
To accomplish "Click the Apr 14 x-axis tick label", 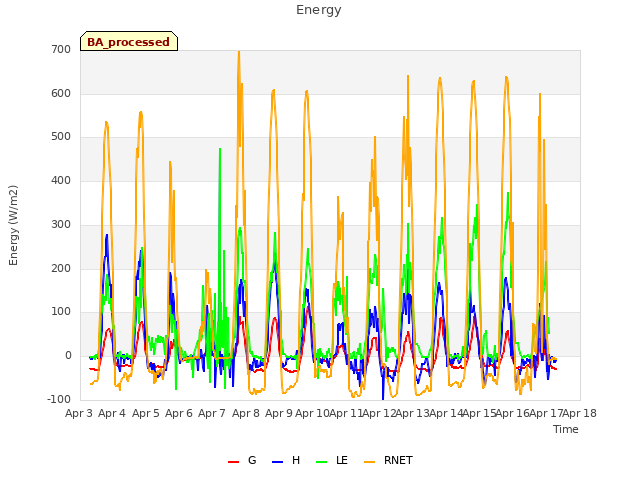I will coord(446,413).
